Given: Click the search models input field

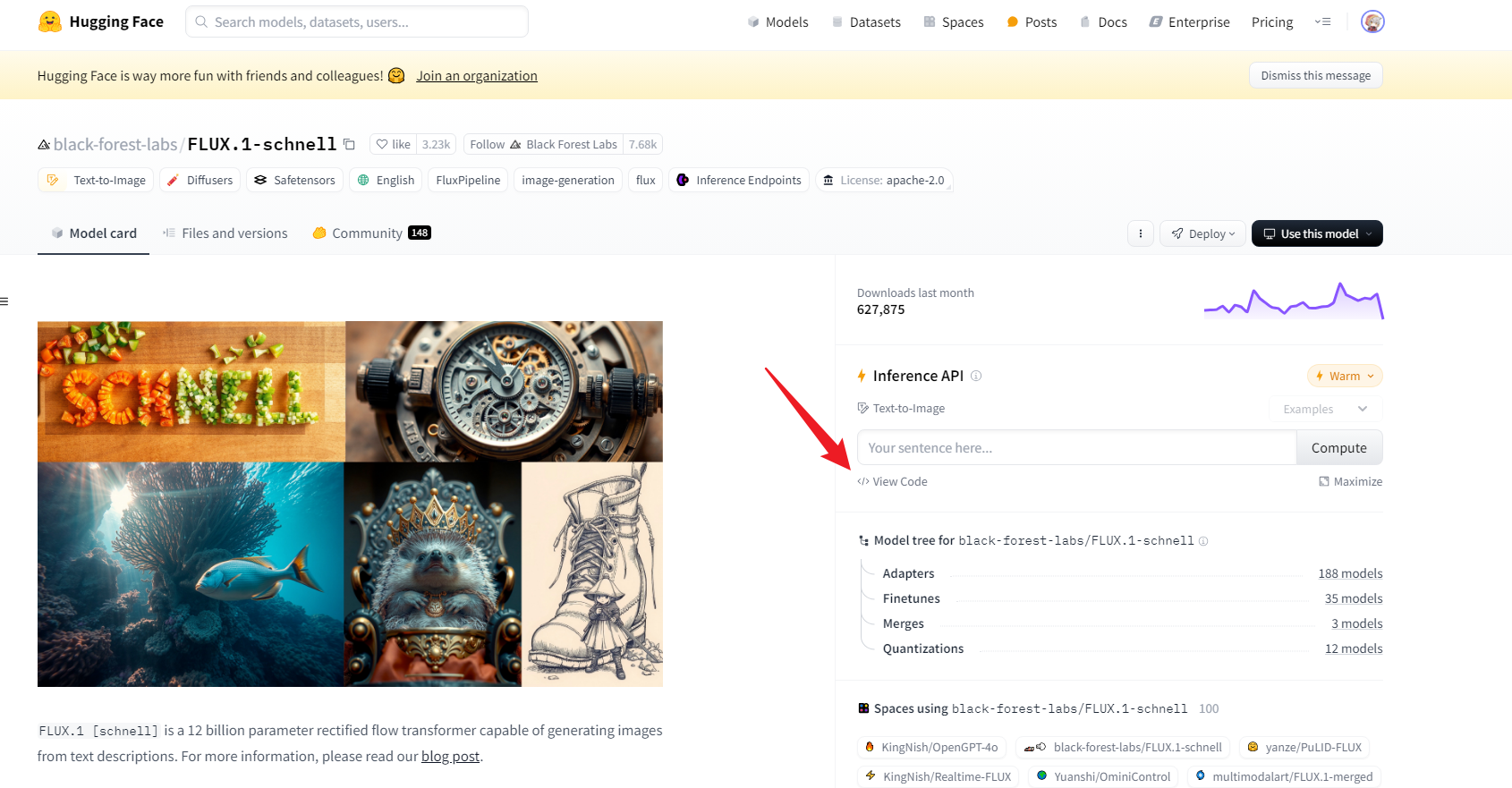Looking at the screenshot, I should coord(357,21).
